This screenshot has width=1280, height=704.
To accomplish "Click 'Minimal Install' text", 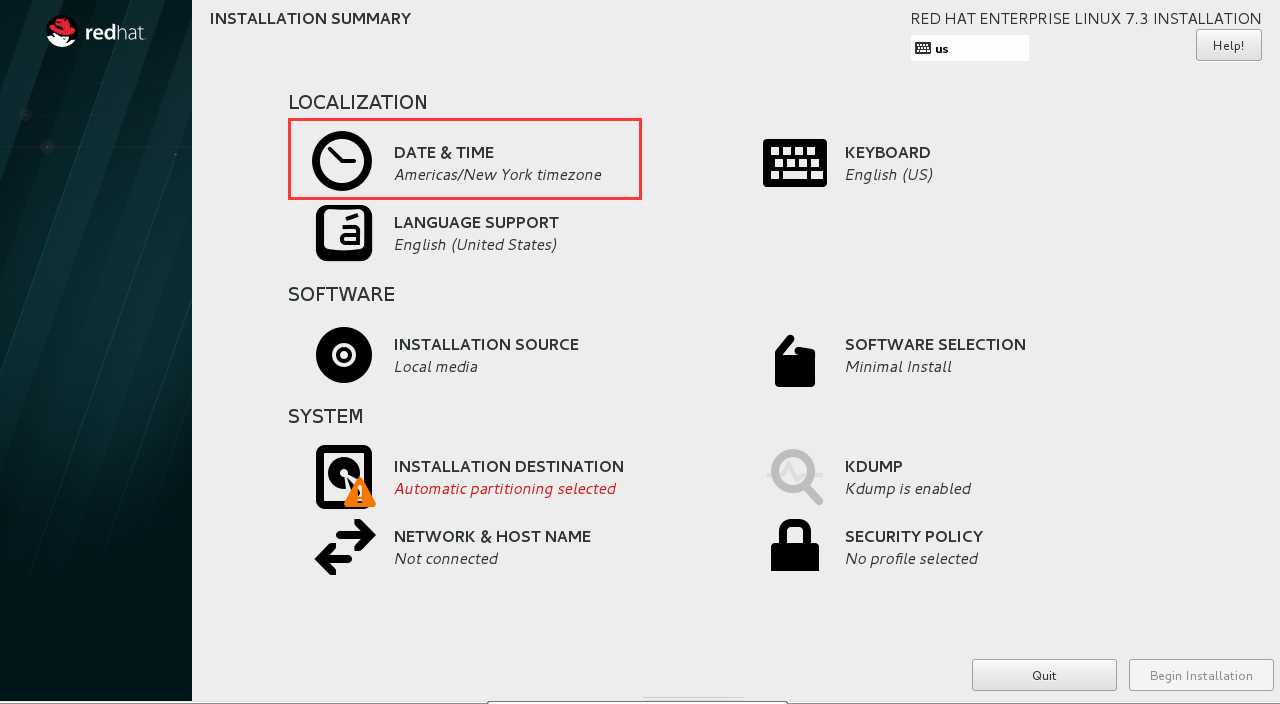I will (x=898, y=367).
